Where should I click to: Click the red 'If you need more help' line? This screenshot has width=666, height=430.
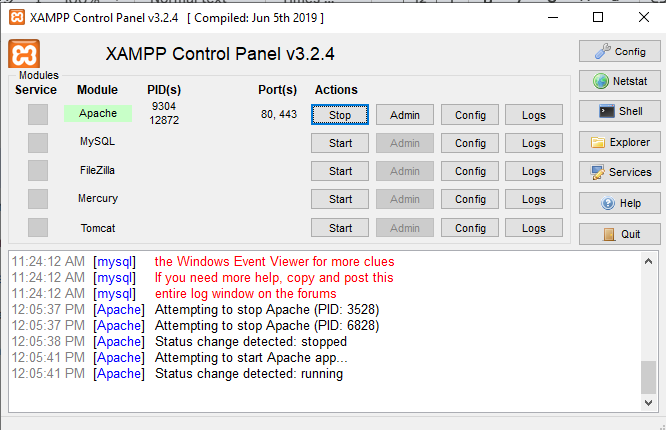click(x=274, y=277)
